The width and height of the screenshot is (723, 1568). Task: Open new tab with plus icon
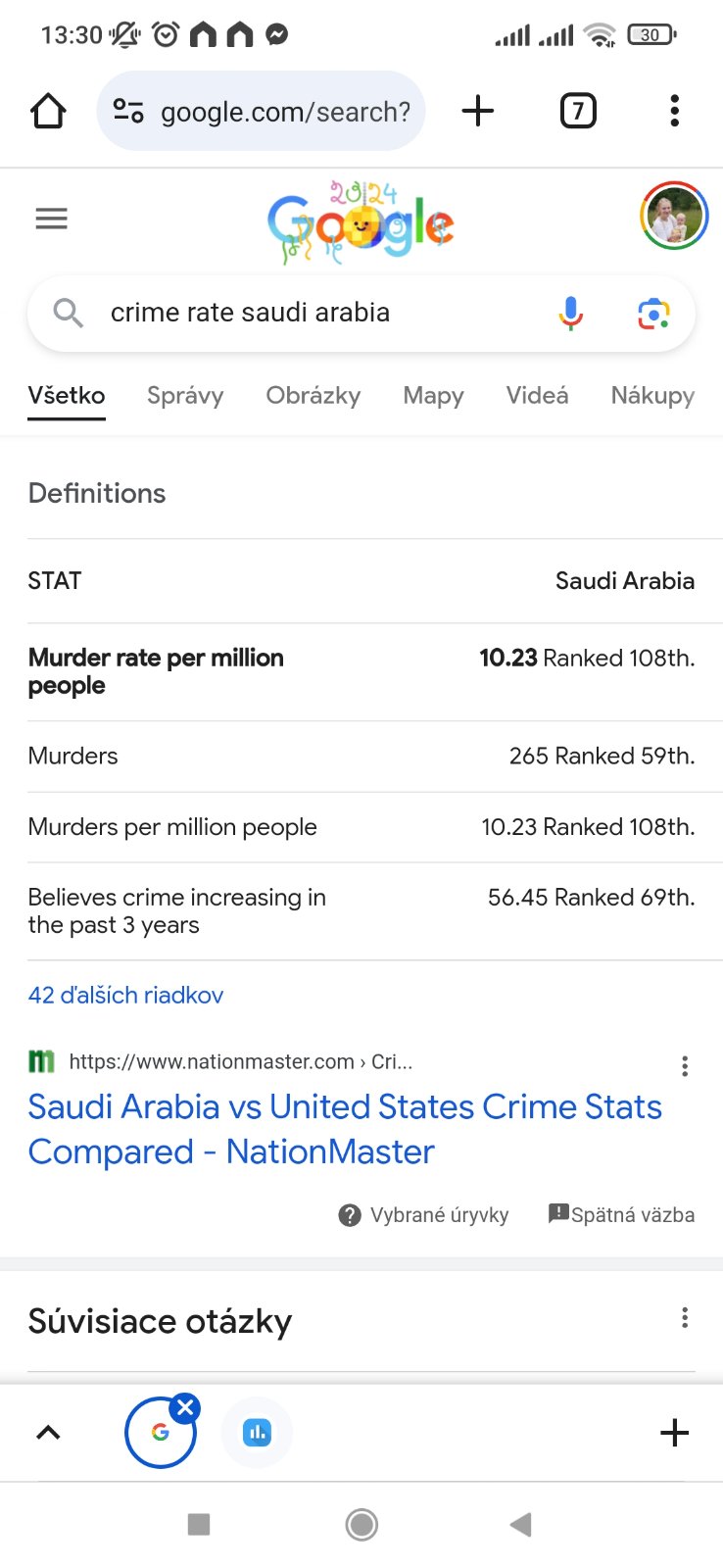click(477, 111)
